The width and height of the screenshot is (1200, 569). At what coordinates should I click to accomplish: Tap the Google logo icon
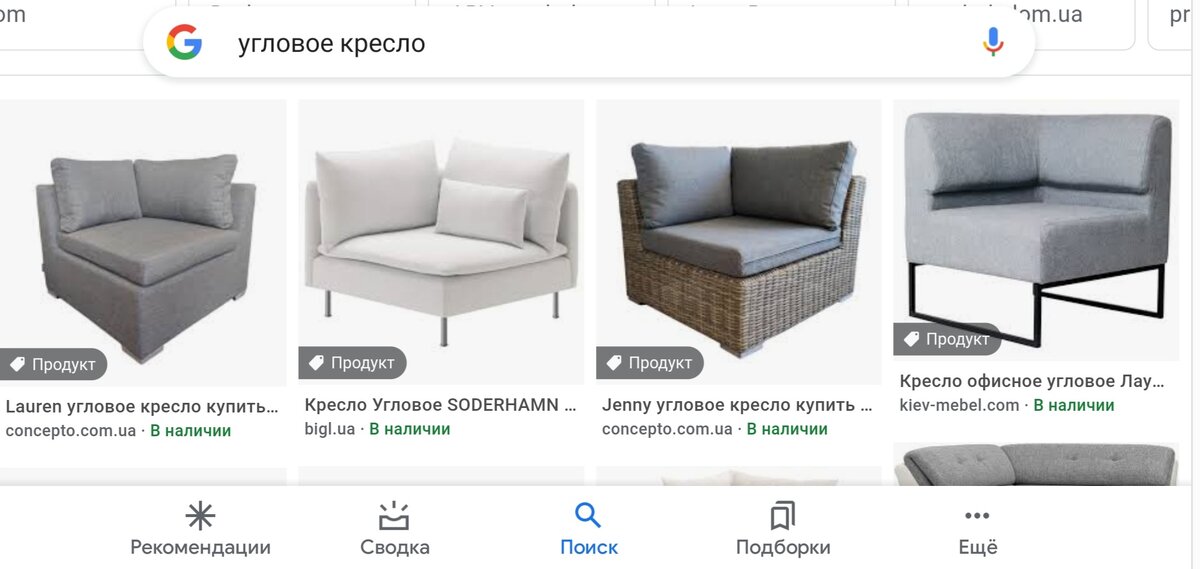184,43
